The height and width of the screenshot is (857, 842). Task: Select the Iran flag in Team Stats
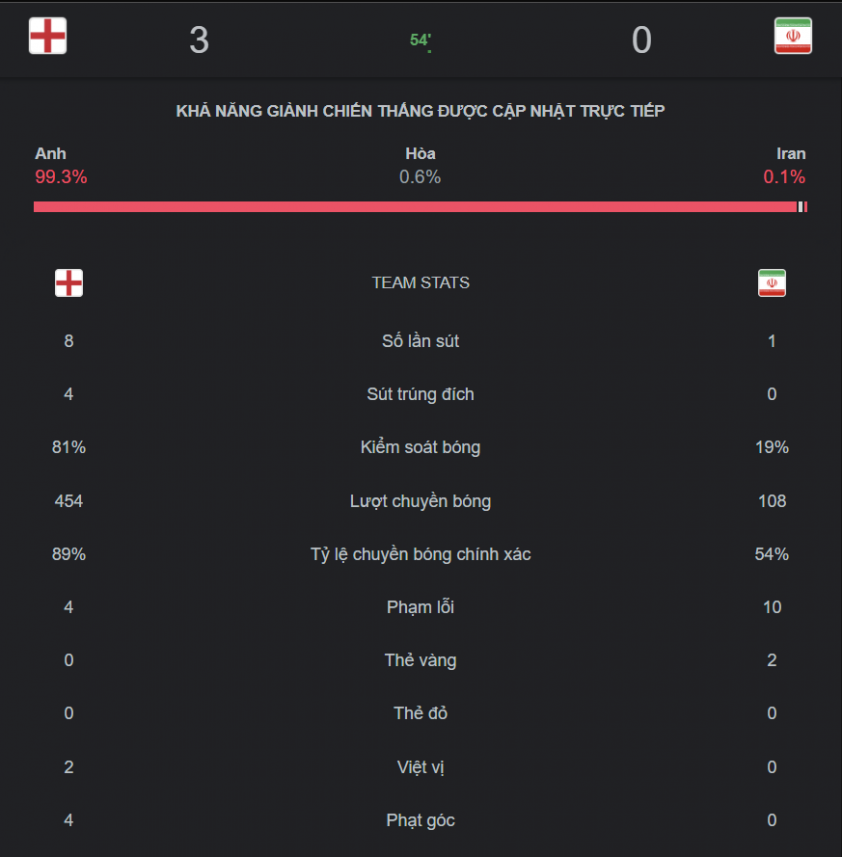772,283
